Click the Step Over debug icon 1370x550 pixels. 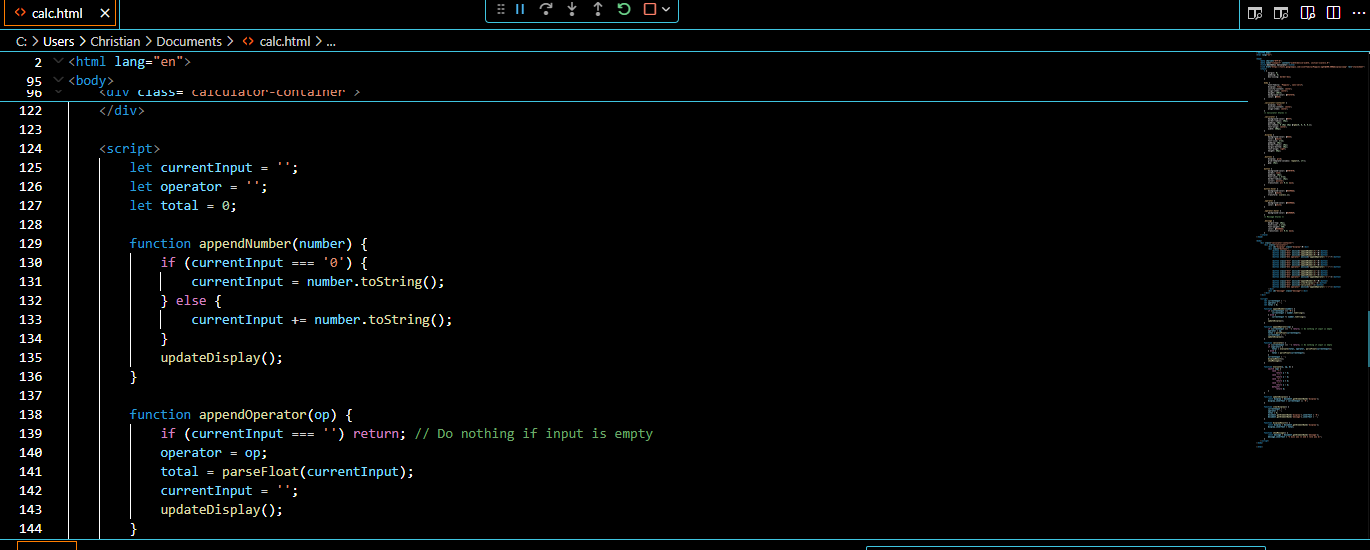click(x=546, y=9)
